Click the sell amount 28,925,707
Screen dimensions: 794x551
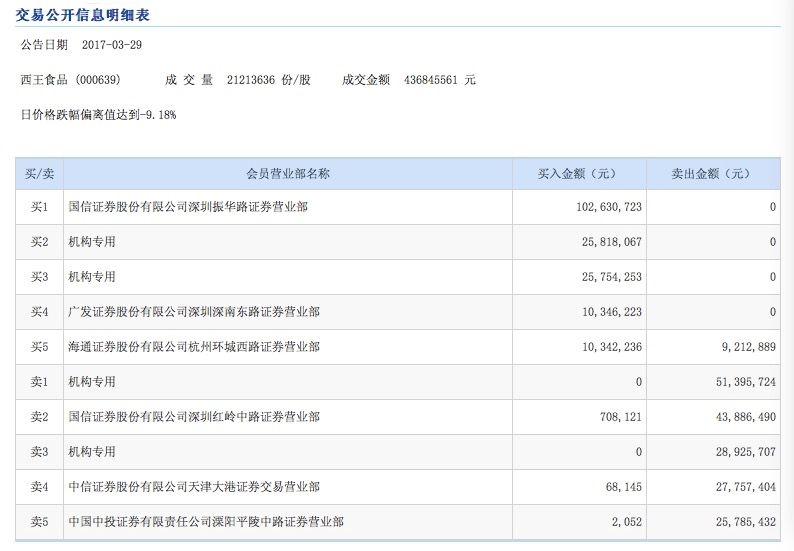746,451
